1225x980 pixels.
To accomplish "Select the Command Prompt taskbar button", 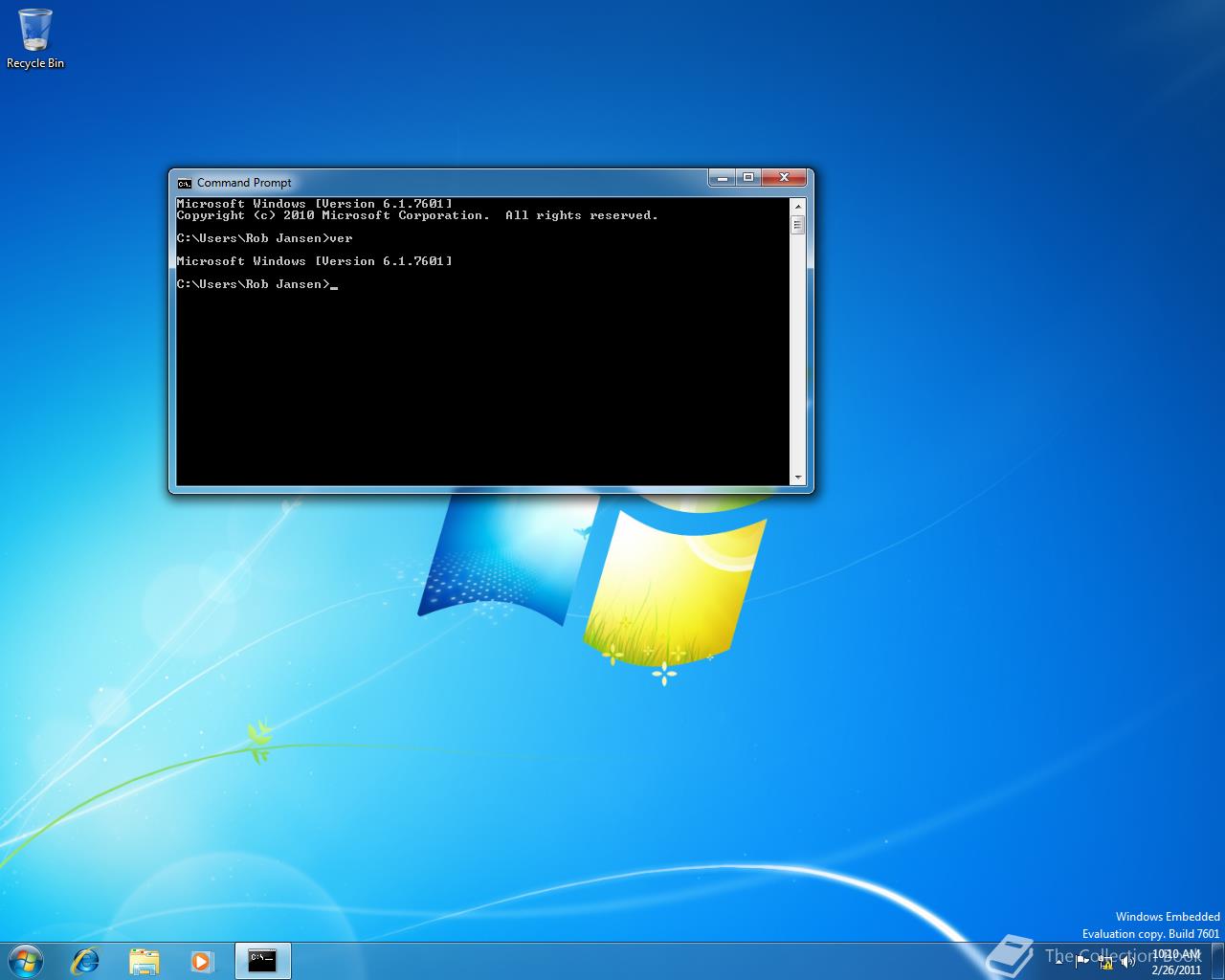I will point(262,961).
